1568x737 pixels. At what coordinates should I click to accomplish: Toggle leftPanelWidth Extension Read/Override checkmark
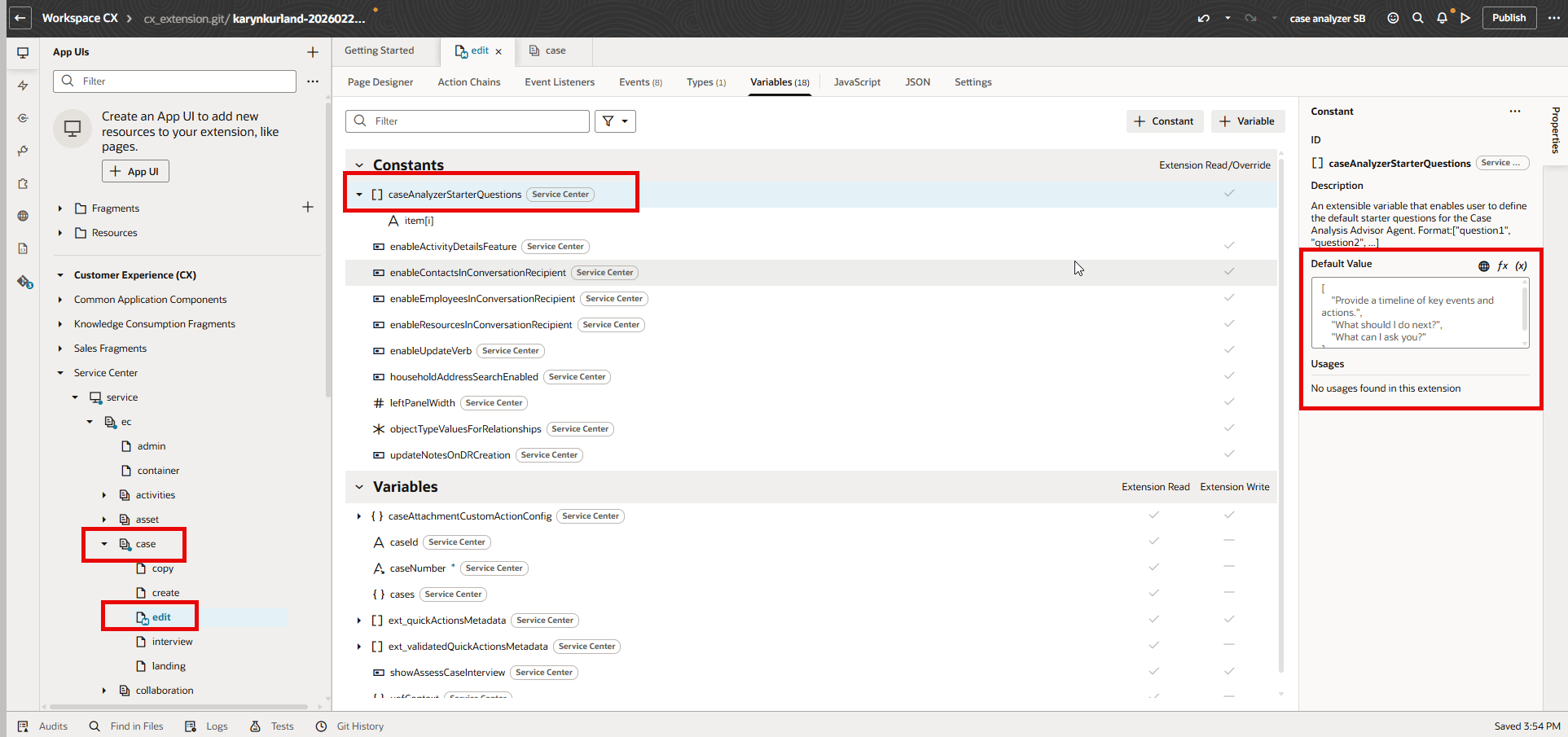tap(1228, 402)
